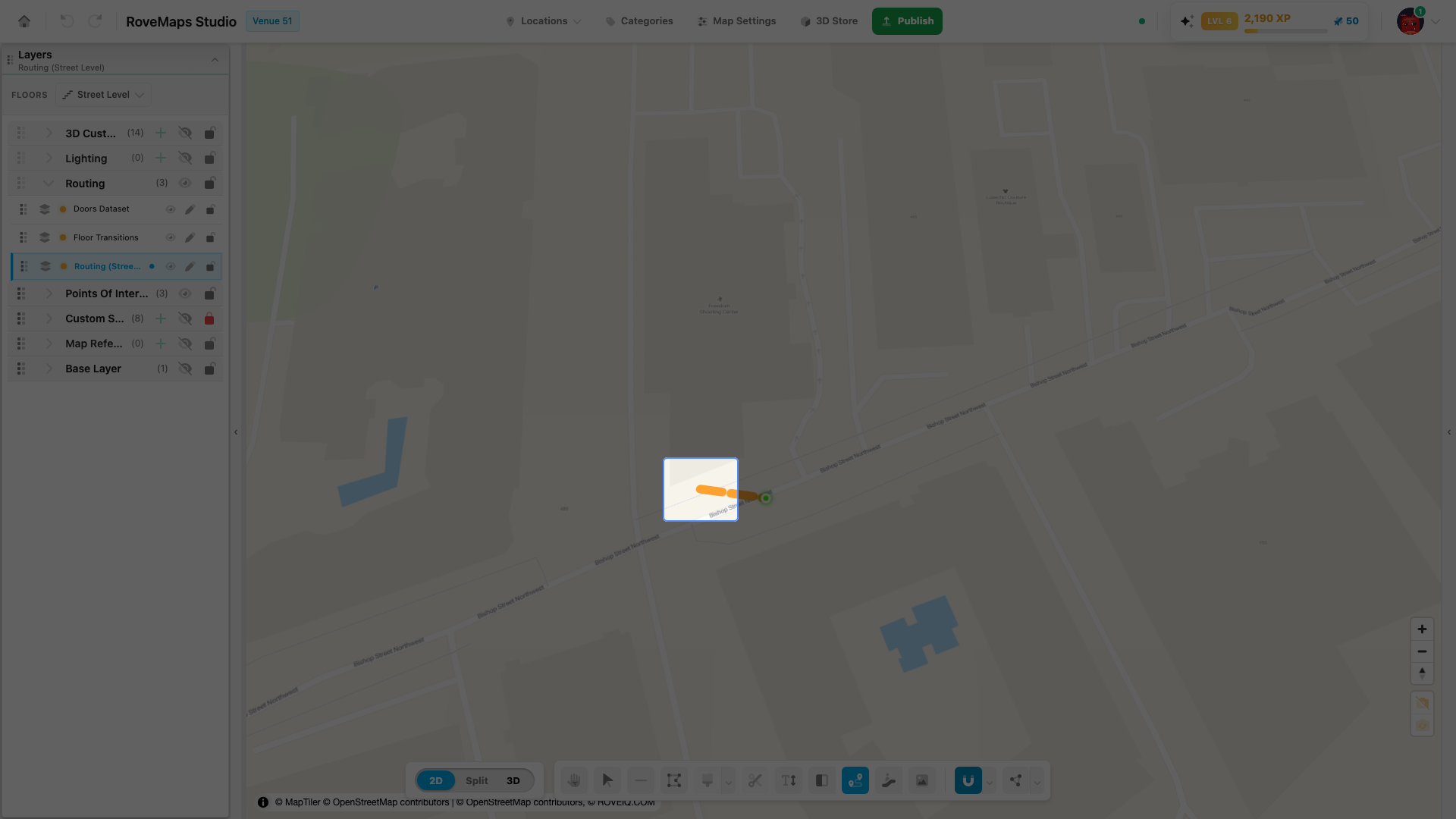
Task: Click the active routing path tool
Action: pyautogui.click(x=855, y=780)
